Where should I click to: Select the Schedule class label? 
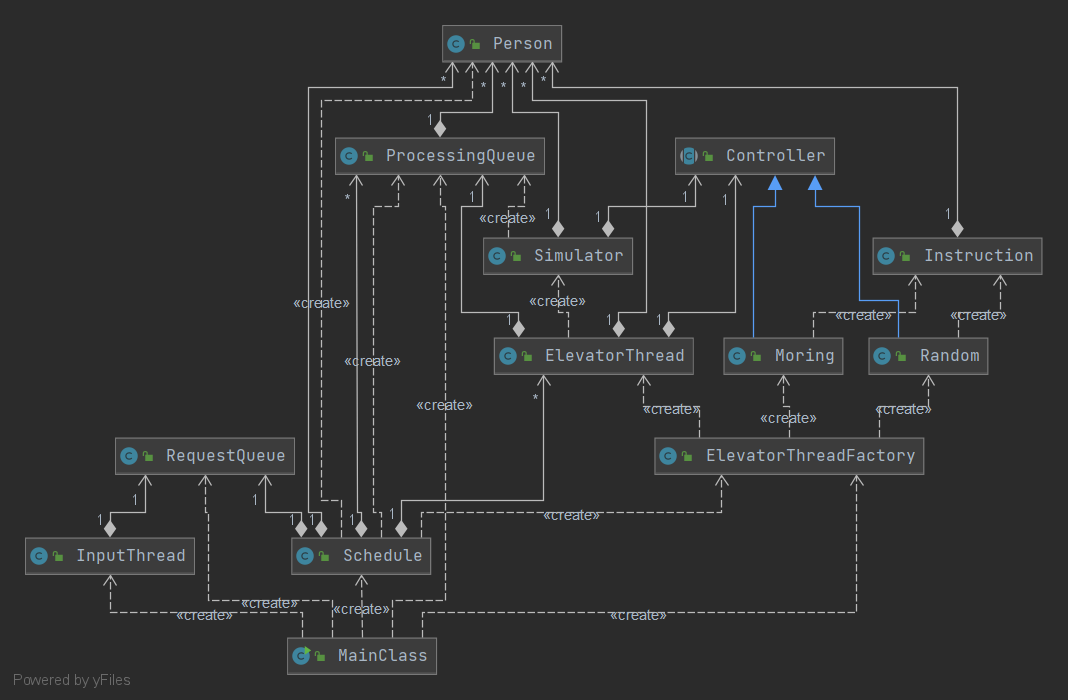click(x=382, y=556)
